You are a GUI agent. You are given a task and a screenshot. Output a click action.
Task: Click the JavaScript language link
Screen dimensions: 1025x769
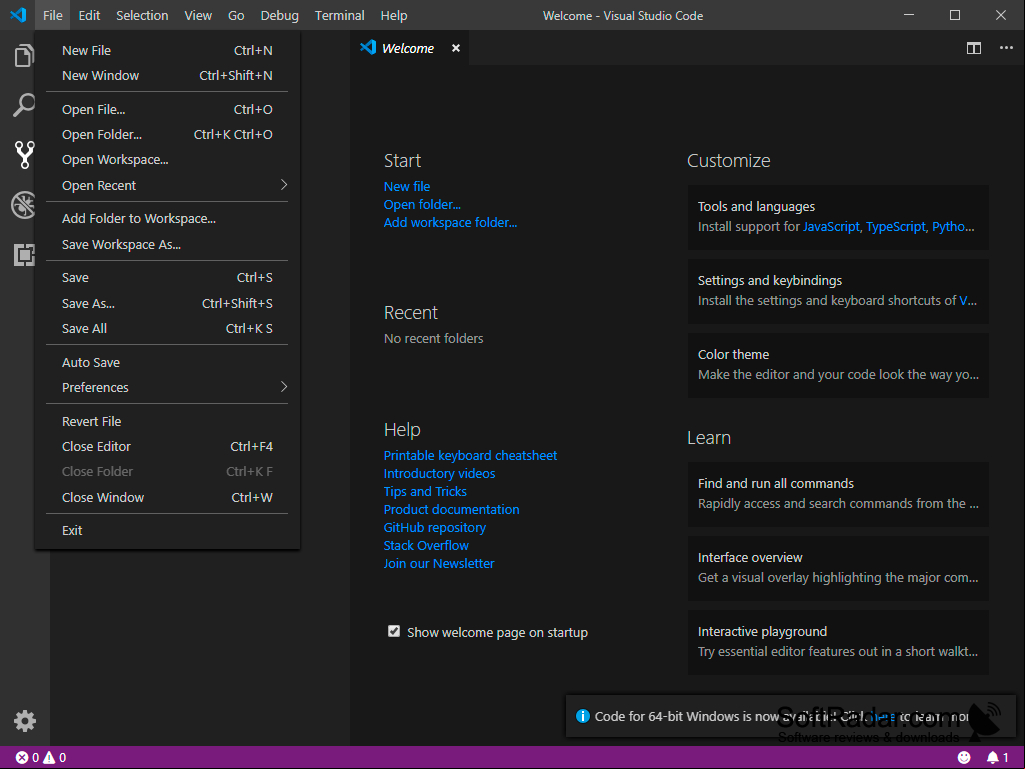tap(831, 227)
